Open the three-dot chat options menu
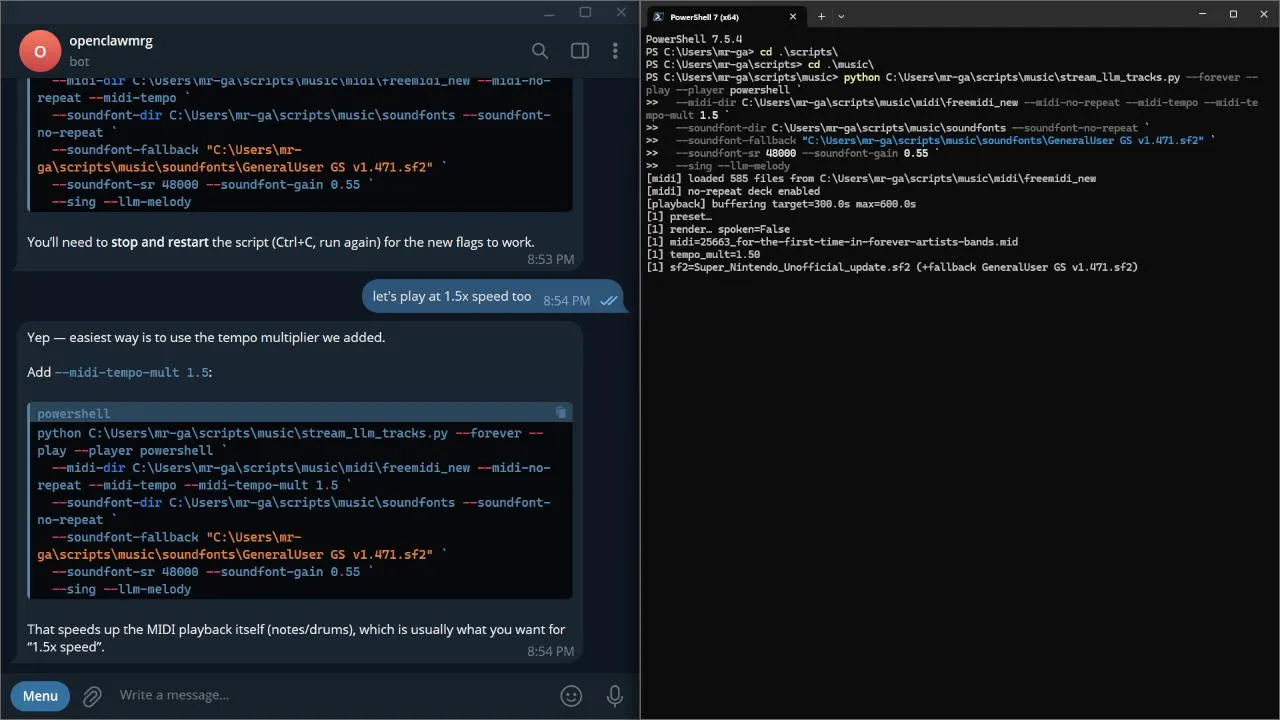The height and width of the screenshot is (720, 1280). click(615, 51)
